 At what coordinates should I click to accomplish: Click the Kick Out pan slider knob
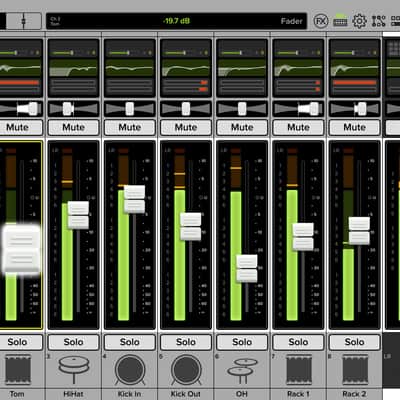click(x=186, y=109)
